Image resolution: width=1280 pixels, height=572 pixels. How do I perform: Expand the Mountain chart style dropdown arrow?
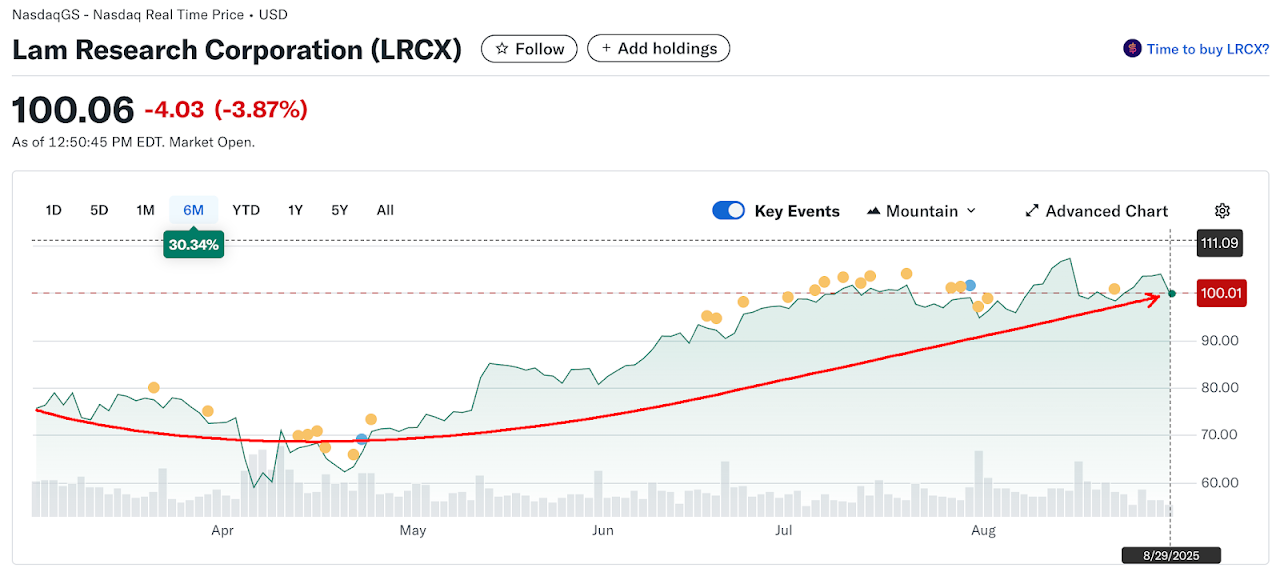pyautogui.click(x=971, y=211)
